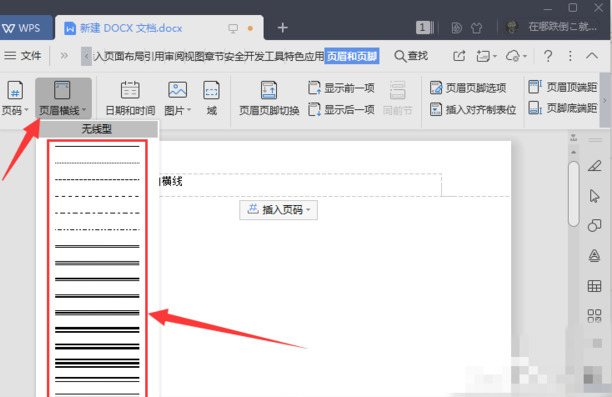Switch to the WPS home tab

click(26, 28)
